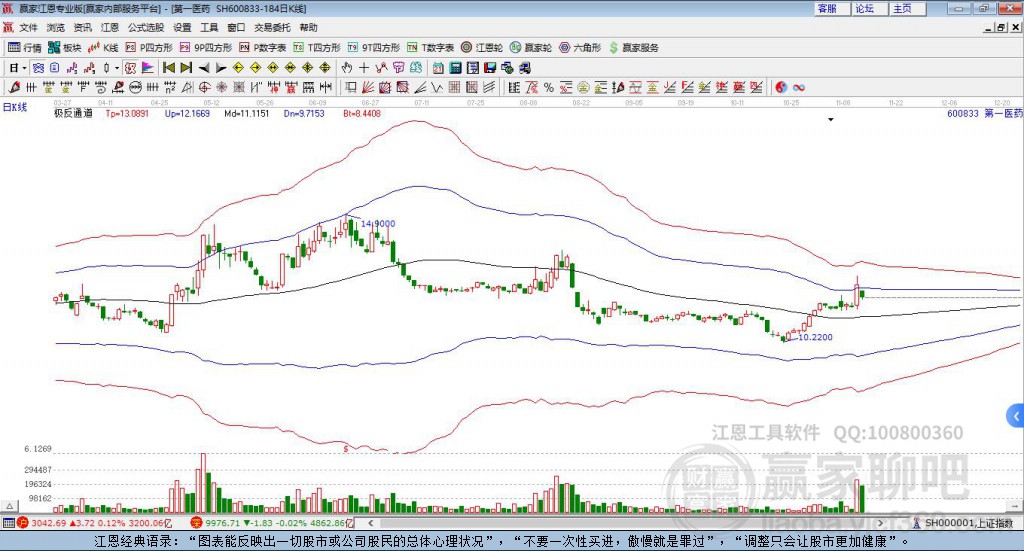Viewport: 1024px width, 551px height.
Task: Open the 9P四方形 tool
Action: (x=206, y=48)
